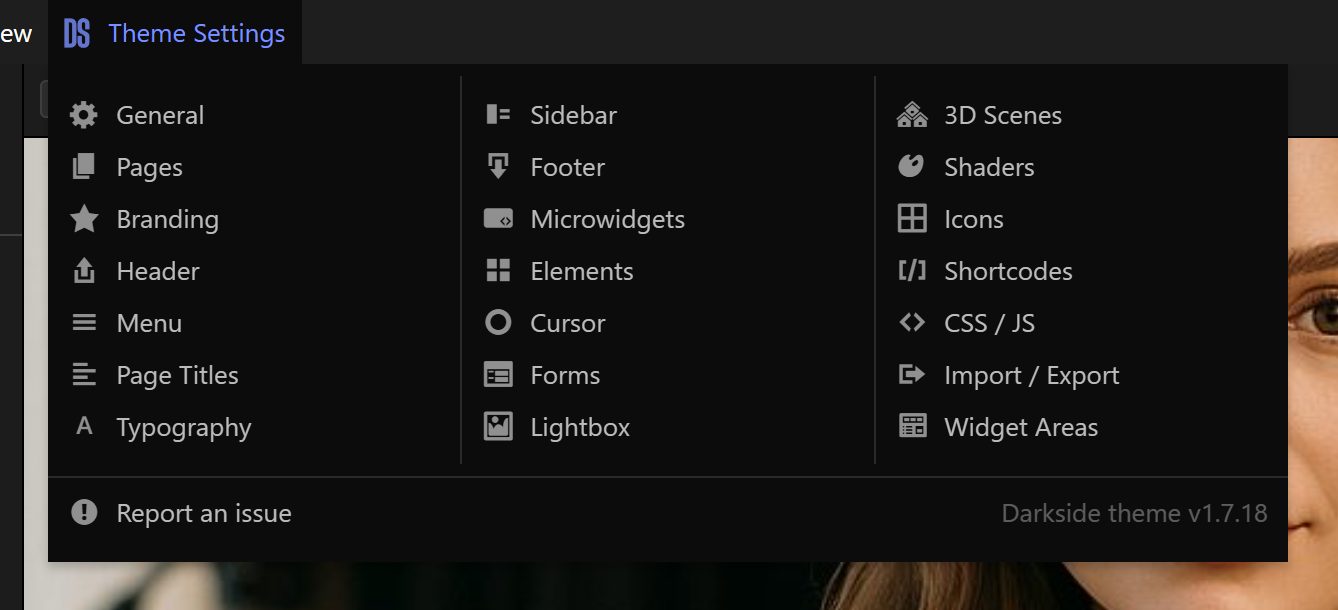Click the Report an issue link
The height and width of the screenshot is (610, 1338).
point(204,513)
